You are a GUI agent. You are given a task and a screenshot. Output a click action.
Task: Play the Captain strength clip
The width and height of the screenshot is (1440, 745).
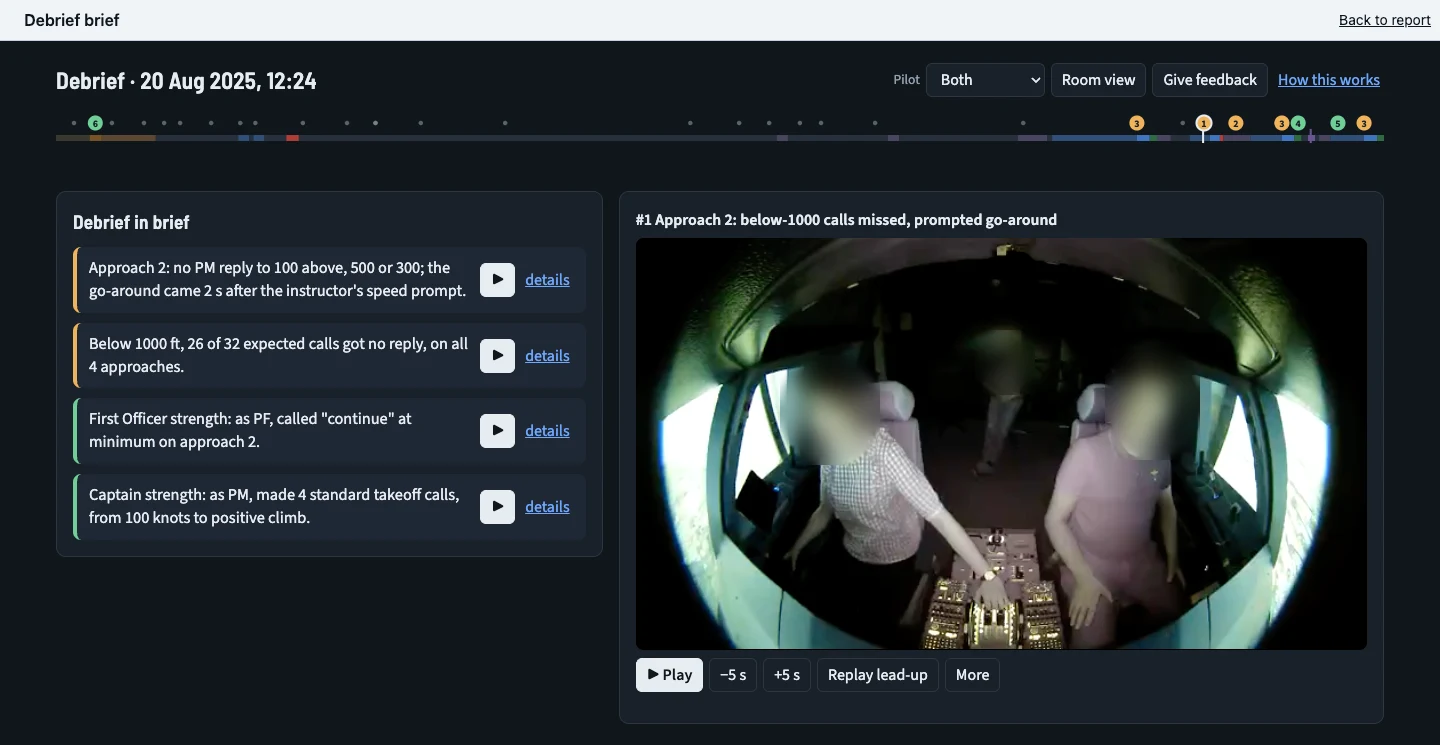click(x=497, y=507)
